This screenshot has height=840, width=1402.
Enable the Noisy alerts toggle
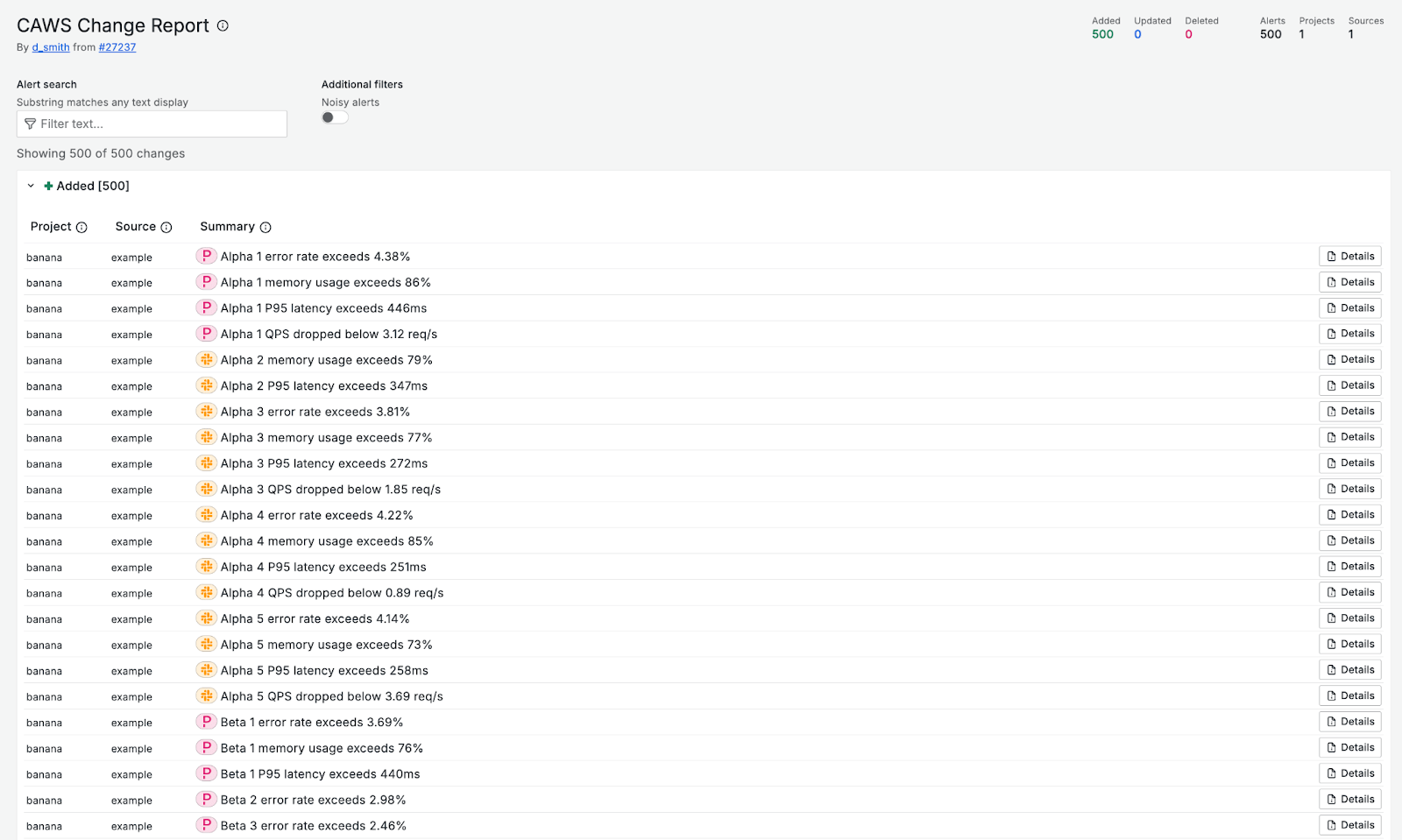tap(335, 117)
